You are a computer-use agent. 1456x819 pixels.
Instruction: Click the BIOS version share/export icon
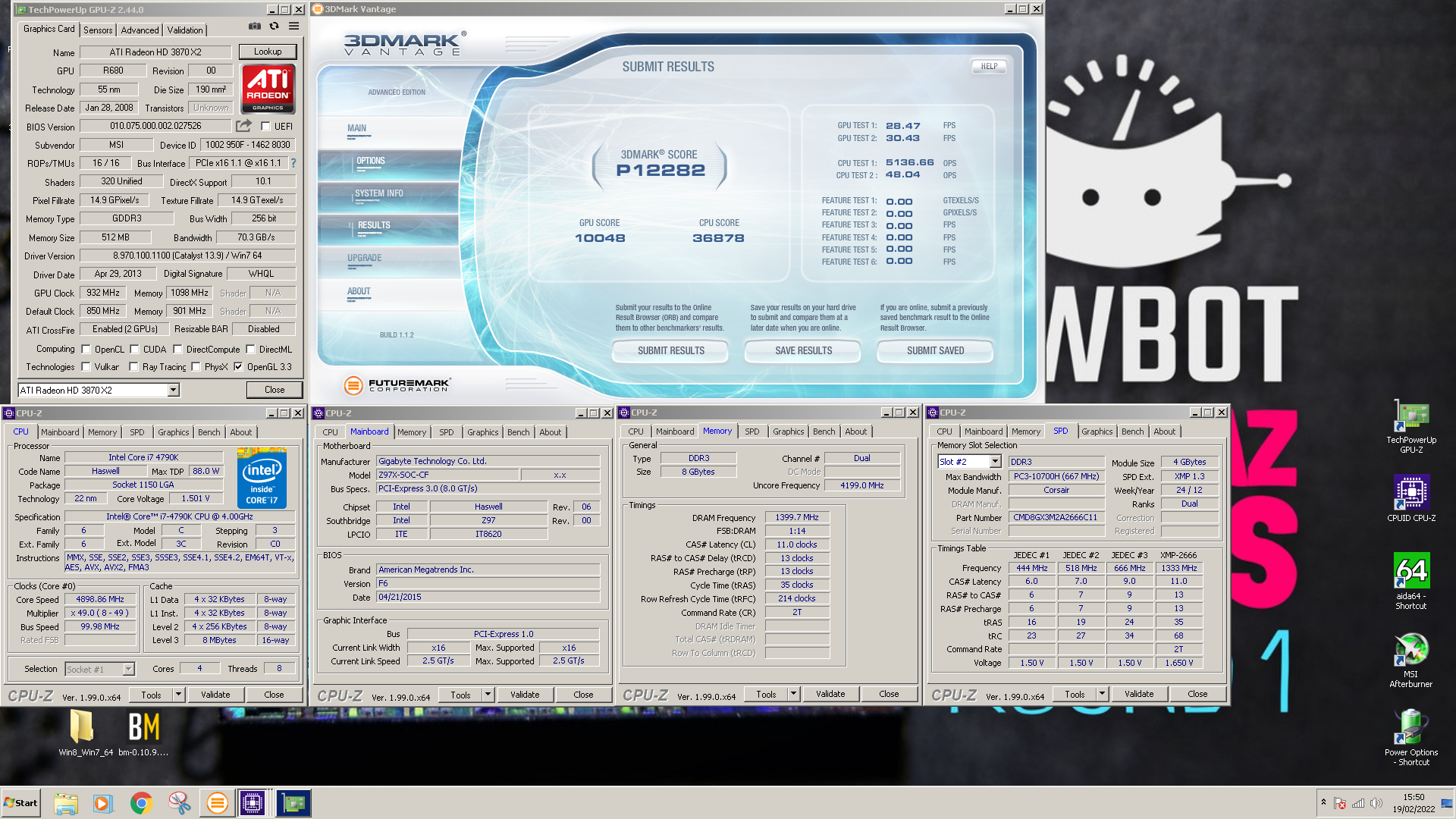[243, 126]
